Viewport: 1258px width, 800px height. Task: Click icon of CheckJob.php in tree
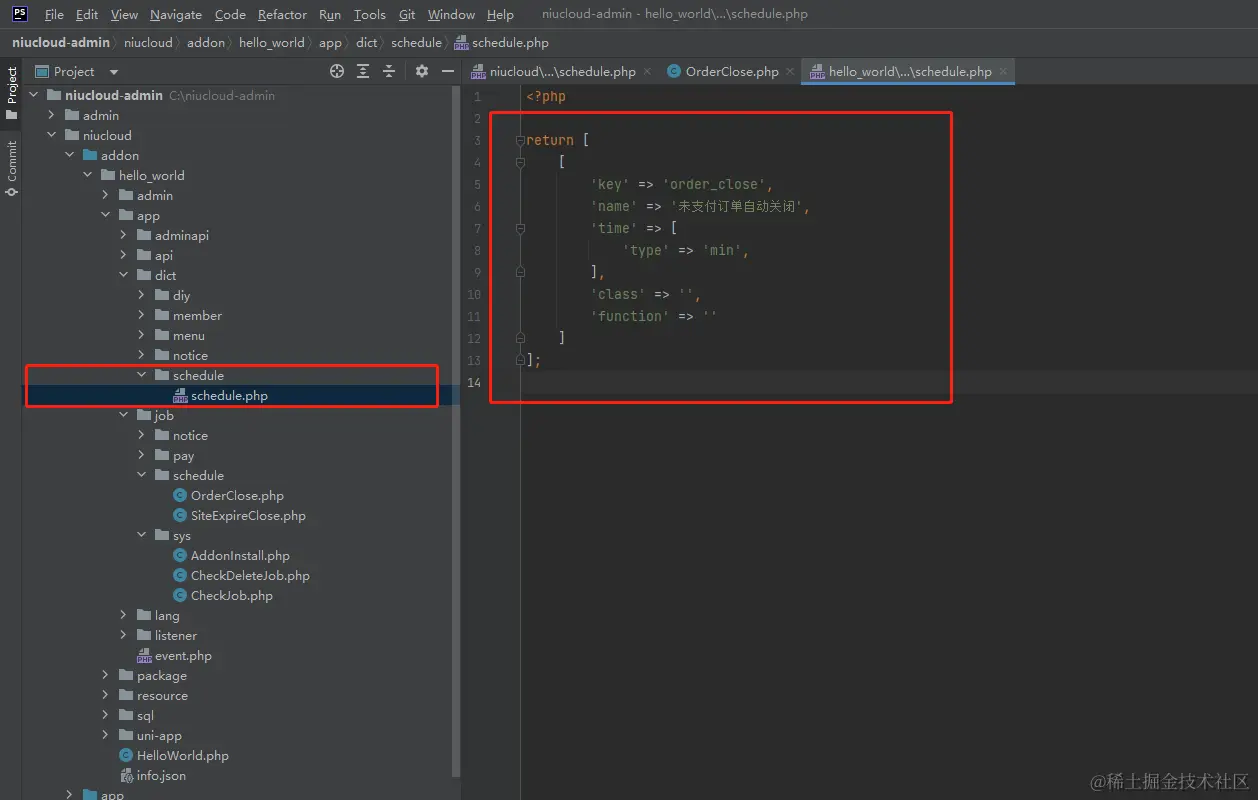(180, 595)
